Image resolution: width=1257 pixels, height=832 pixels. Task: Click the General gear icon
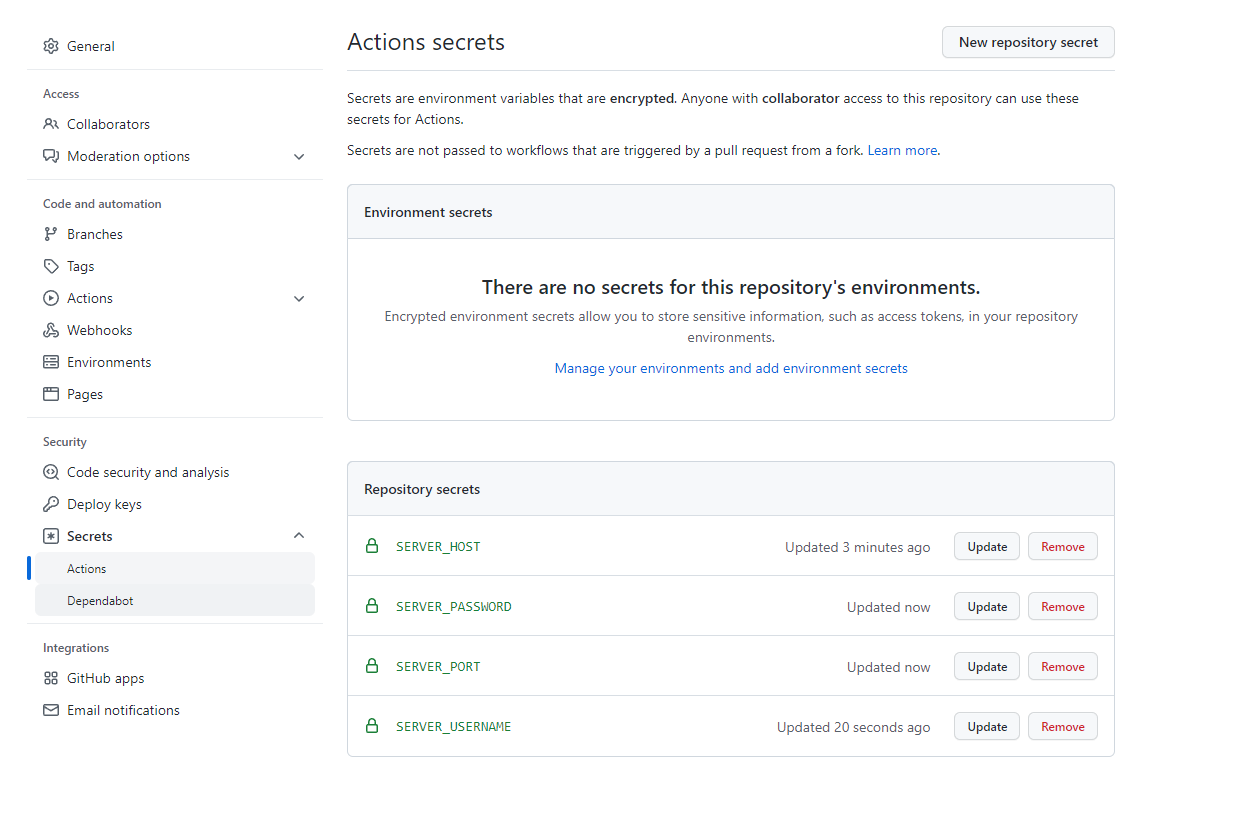51,46
